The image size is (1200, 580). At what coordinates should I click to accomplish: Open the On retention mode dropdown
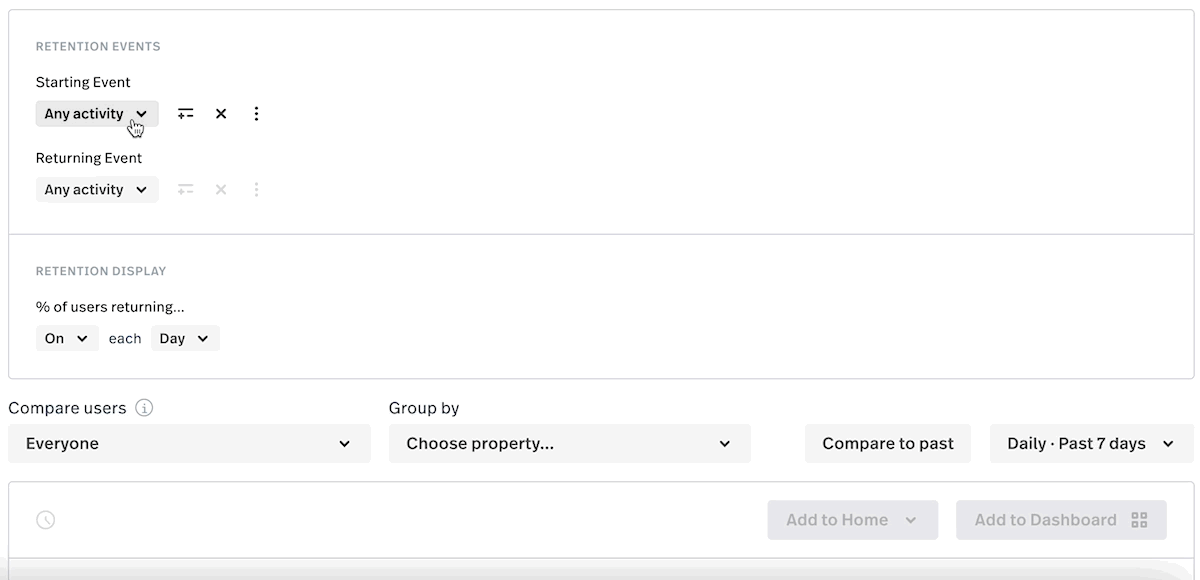[x=67, y=339]
